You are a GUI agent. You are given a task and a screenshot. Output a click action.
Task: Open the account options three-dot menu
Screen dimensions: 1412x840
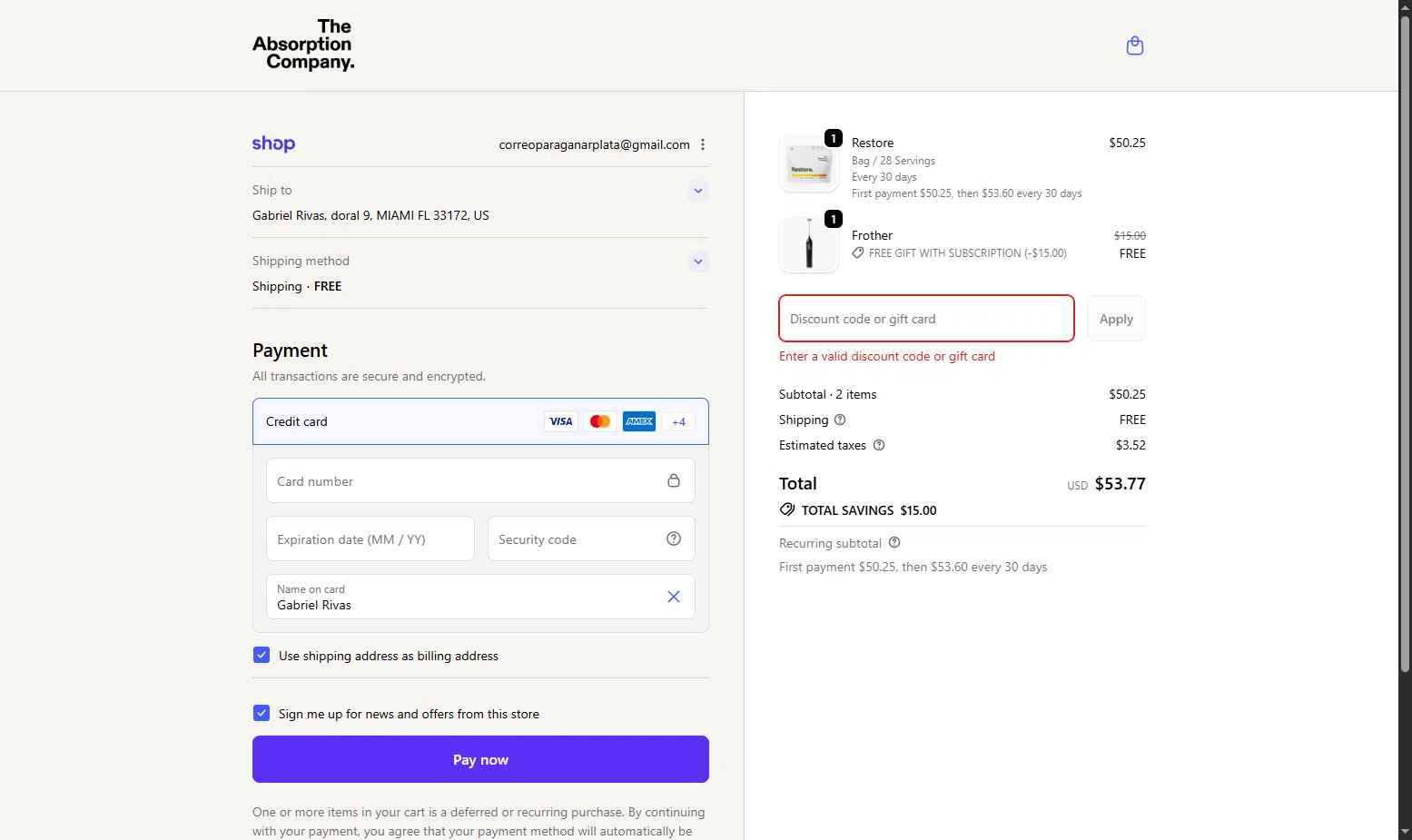pyautogui.click(x=703, y=144)
